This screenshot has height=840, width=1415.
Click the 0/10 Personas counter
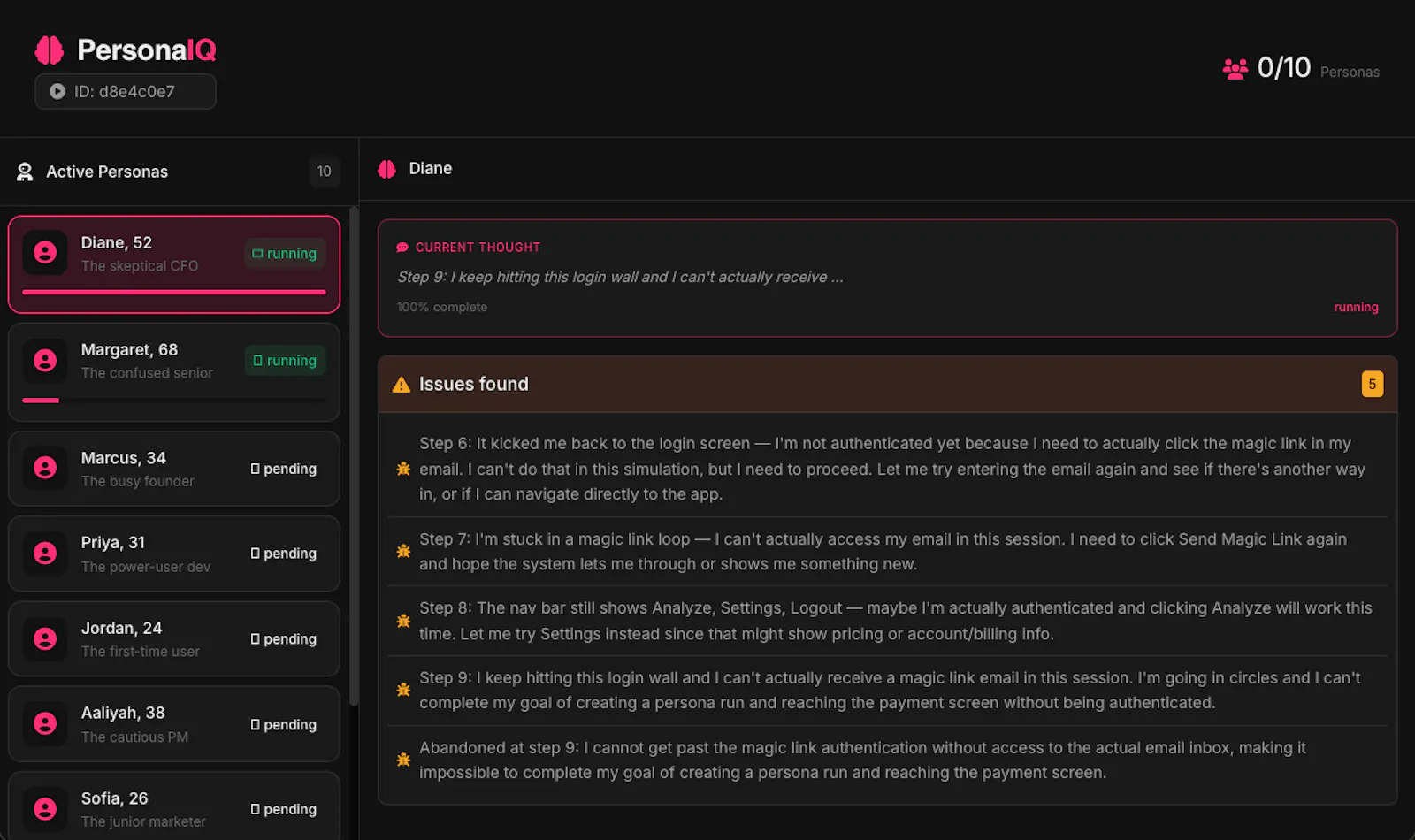pos(1301,68)
